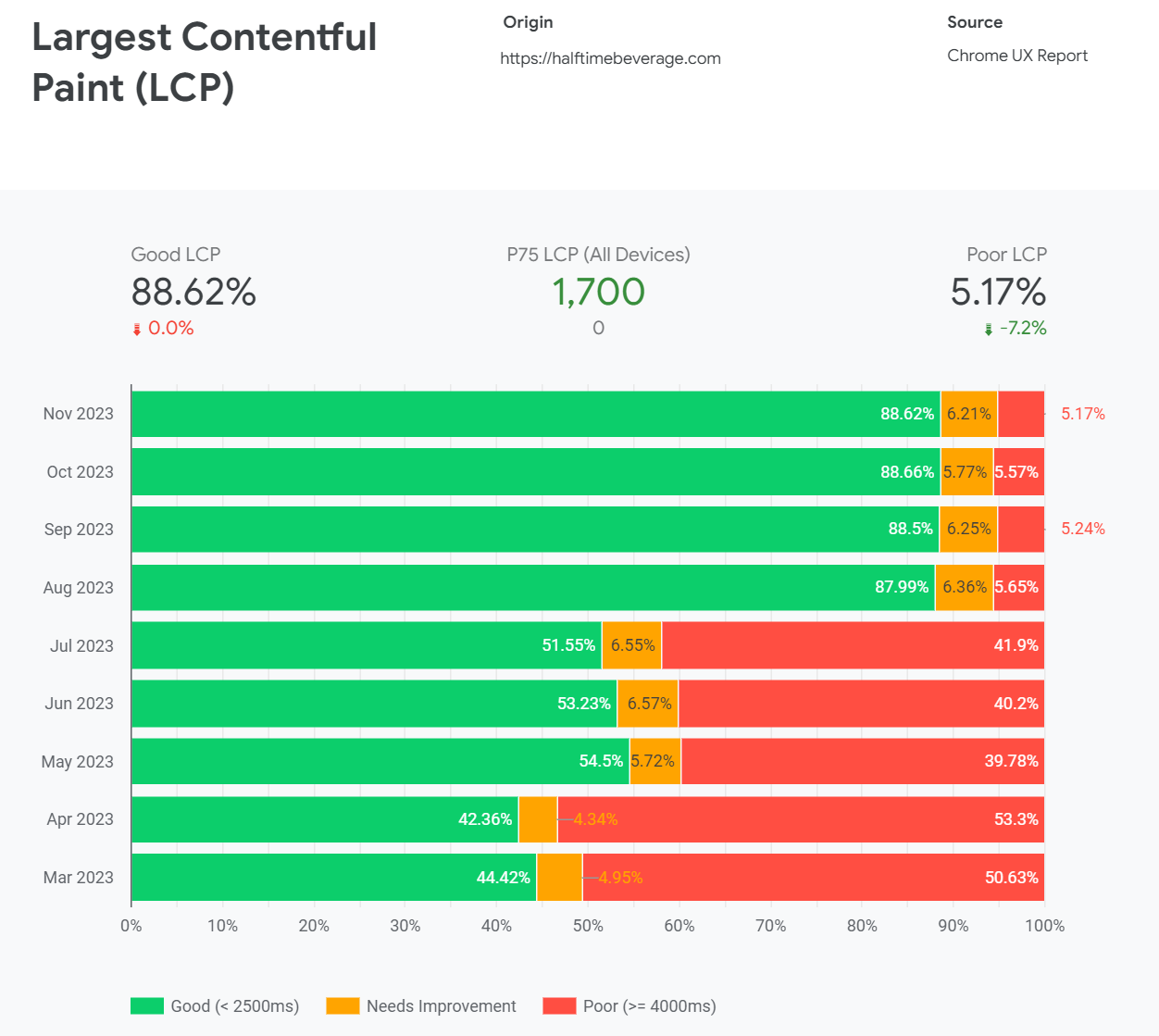
Task: Click the Jul 2023 orange segment 6.55%
Action: click(631, 645)
